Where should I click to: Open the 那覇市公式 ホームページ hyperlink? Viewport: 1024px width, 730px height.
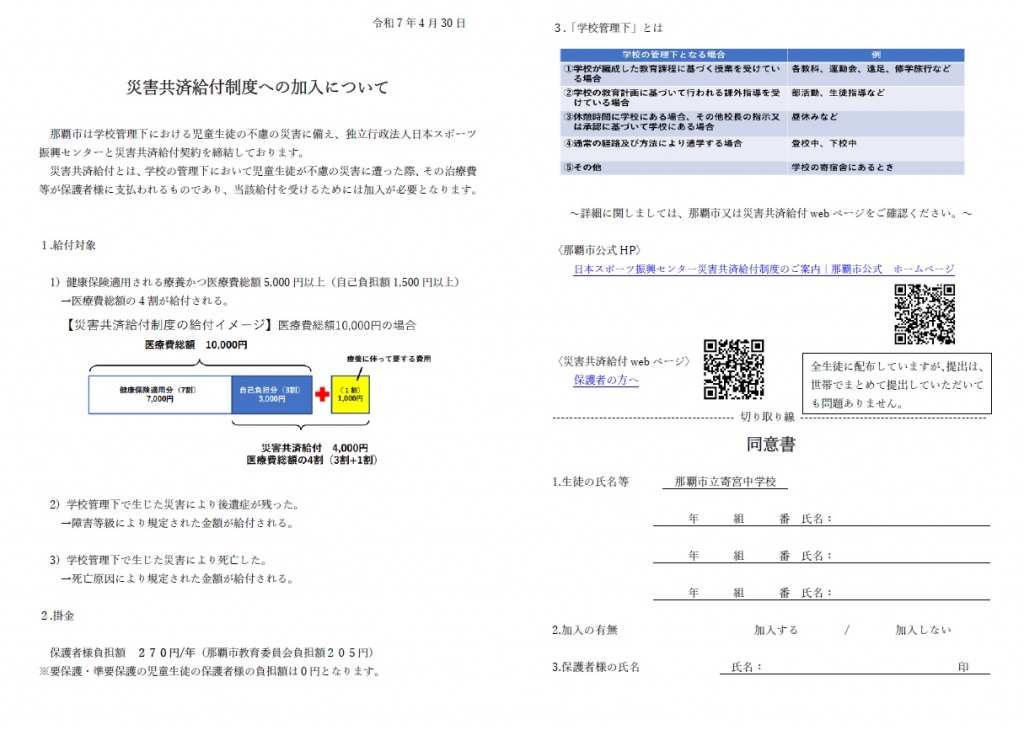pos(763,269)
